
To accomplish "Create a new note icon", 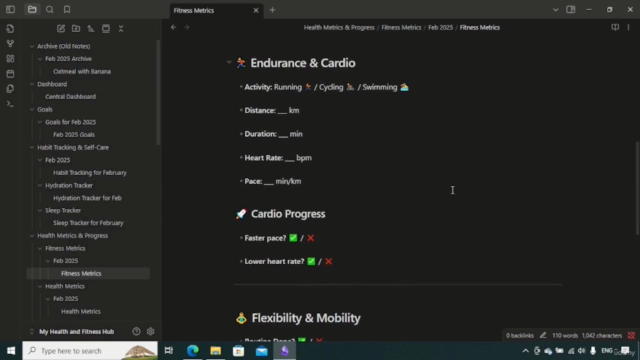I will click(61, 29).
